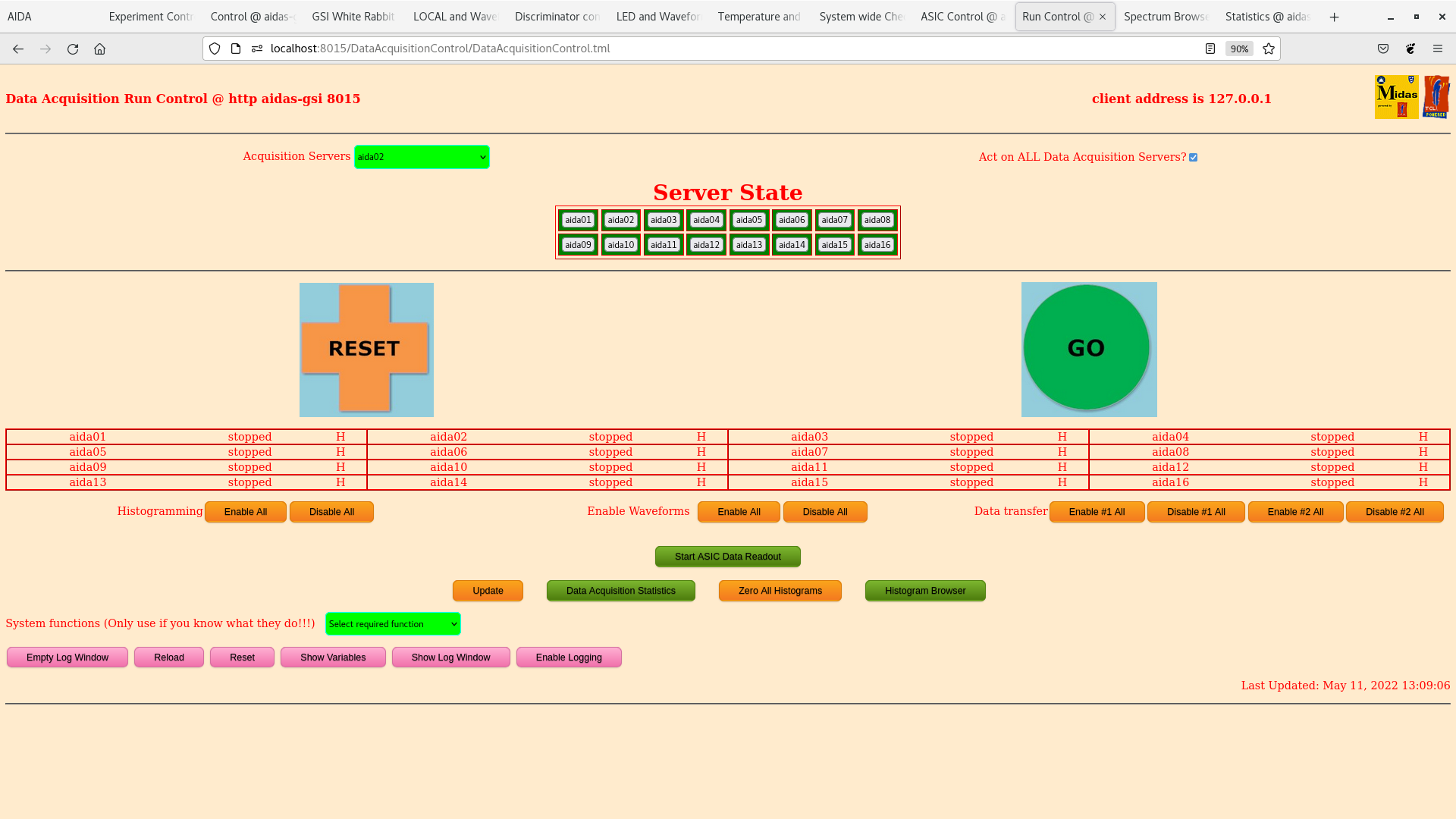The width and height of the screenshot is (1456, 819).
Task: Click the aida07 name in status table
Action: (809, 452)
